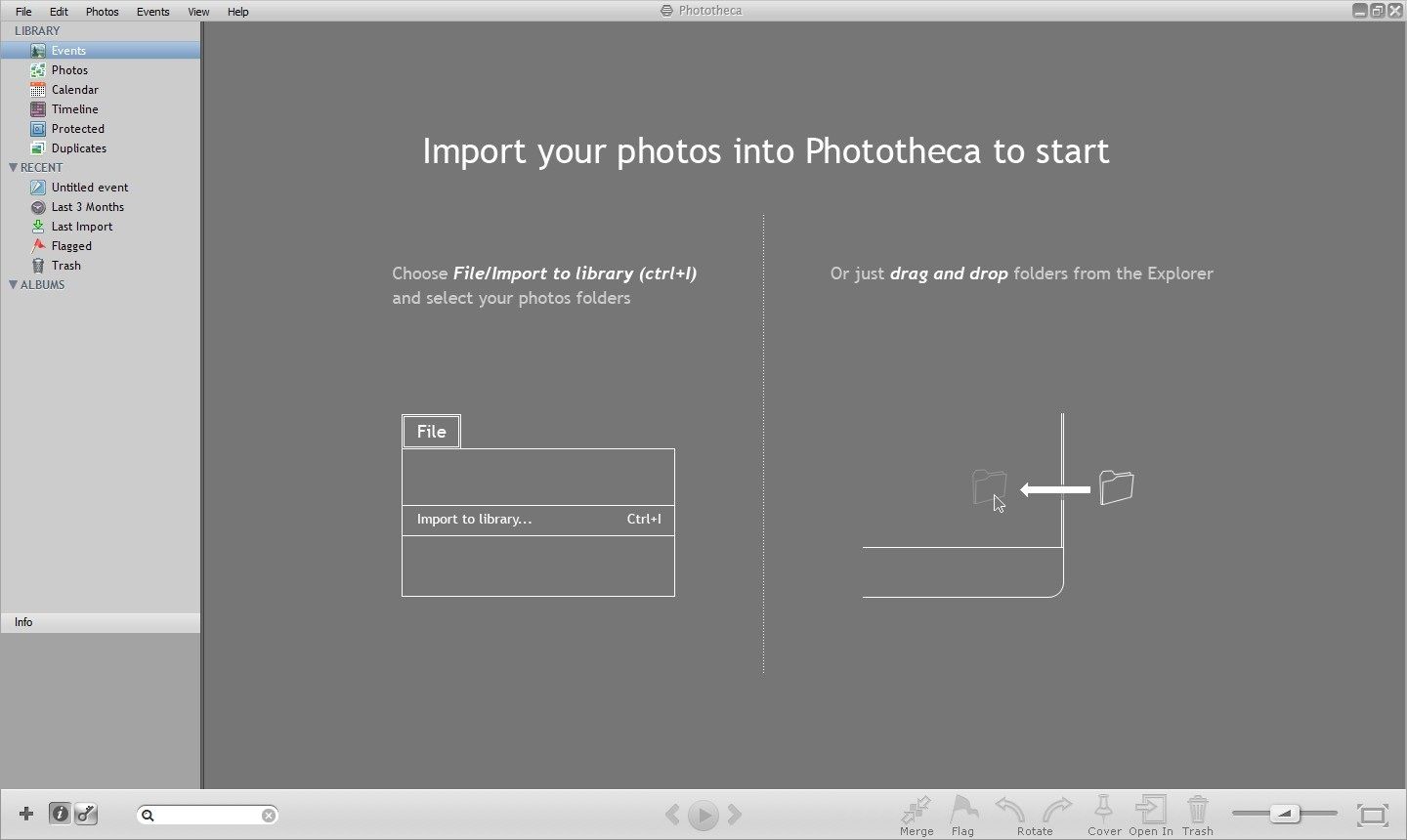The width and height of the screenshot is (1407, 840).
Task: Click the Timeline sidebar icon
Action: (x=38, y=109)
